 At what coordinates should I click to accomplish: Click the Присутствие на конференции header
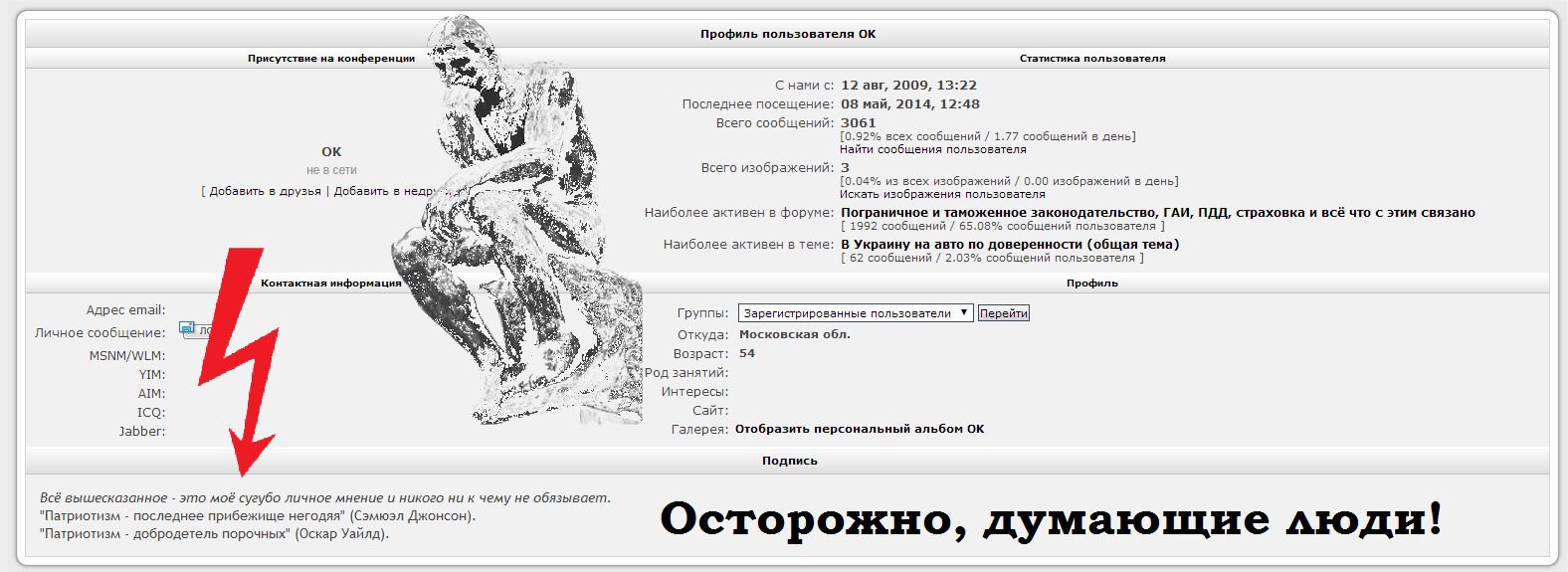click(330, 59)
